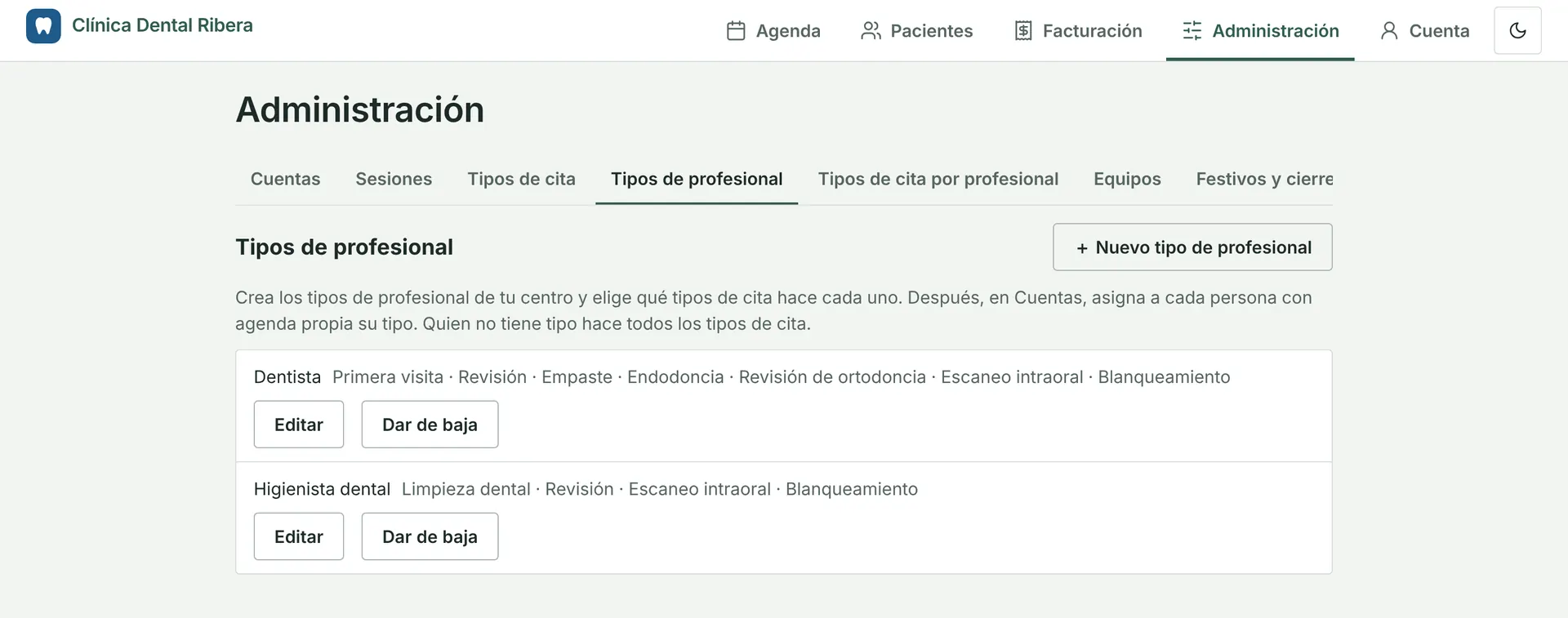Select Administración in the top navigation
The image size is (1568, 618).
(1260, 31)
